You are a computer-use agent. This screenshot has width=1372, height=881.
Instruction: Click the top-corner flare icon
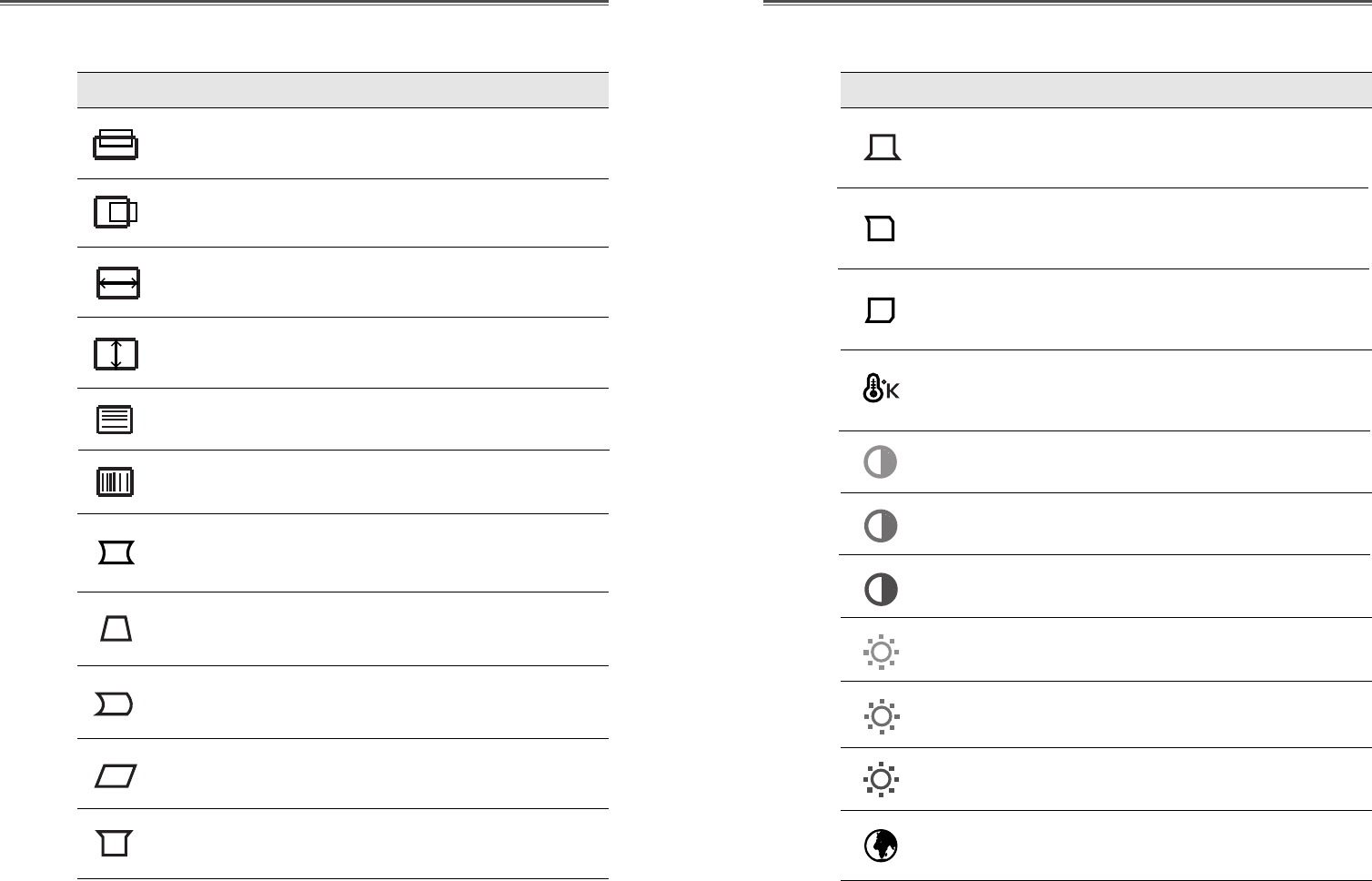(x=115, y=844)
